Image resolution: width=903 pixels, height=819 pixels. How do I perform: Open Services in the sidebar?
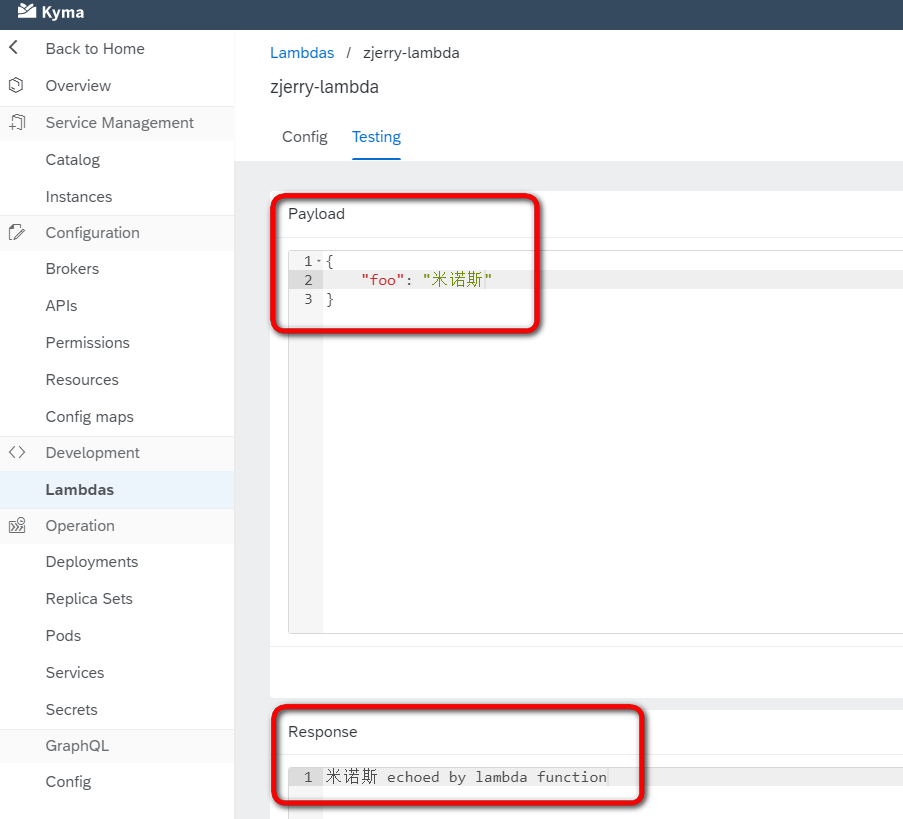(75, 673)
